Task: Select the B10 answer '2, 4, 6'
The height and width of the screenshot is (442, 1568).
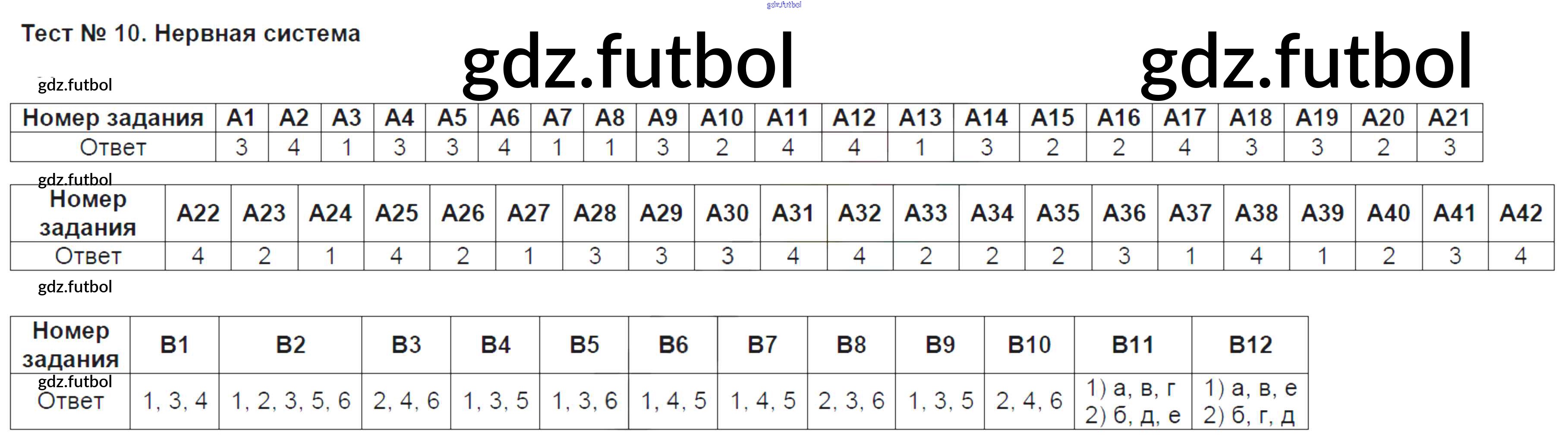Action: [x=1029, y=401]
